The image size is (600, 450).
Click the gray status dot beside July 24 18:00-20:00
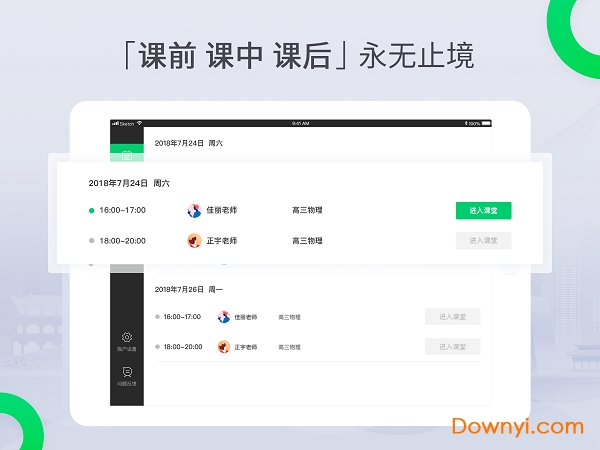tap(92, 241)
